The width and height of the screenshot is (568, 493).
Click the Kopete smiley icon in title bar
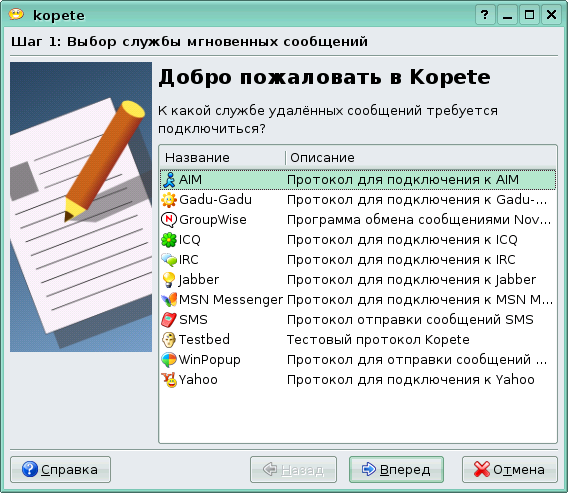coord(16,14)
